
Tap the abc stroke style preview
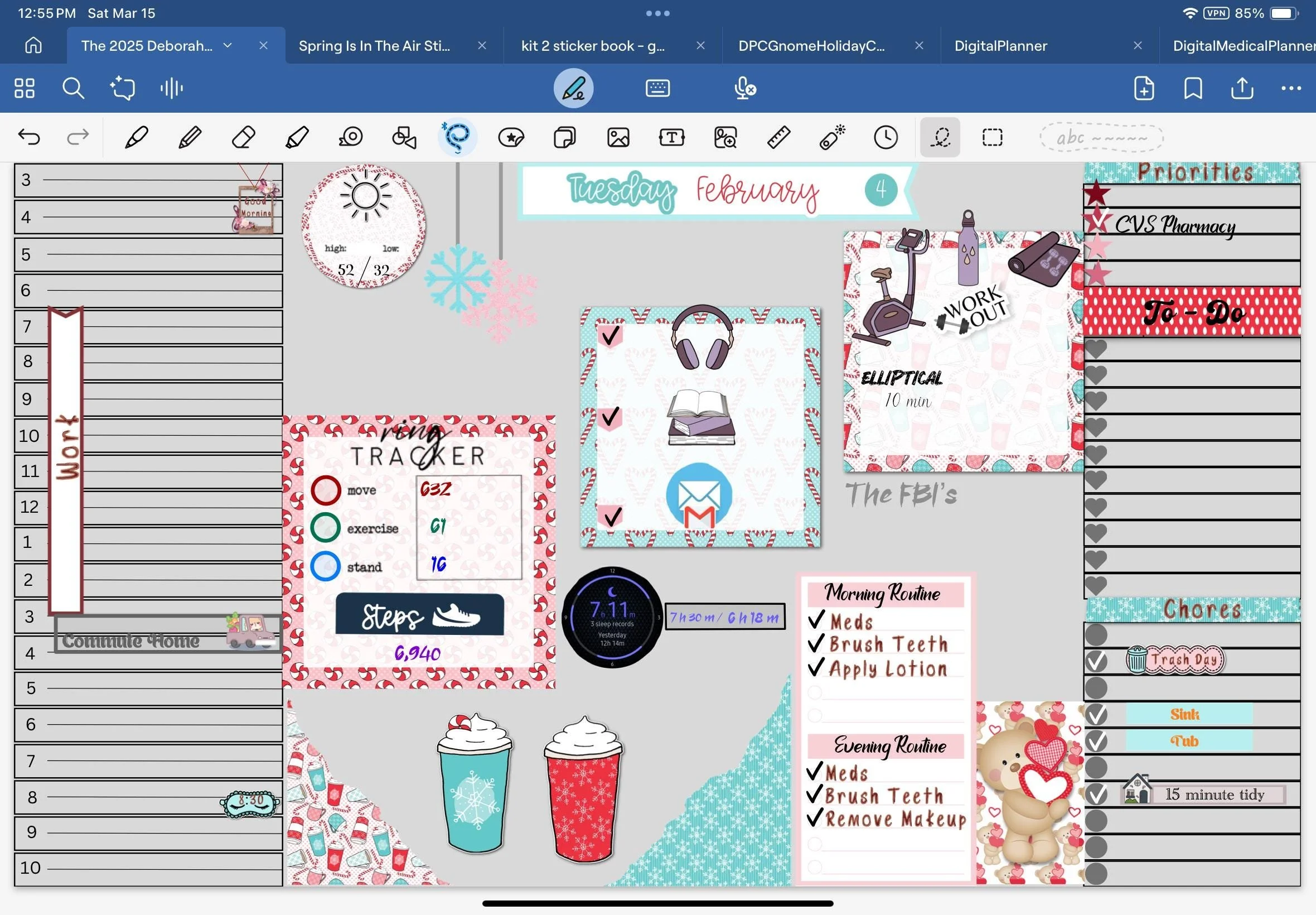(x=1101, y=138)
